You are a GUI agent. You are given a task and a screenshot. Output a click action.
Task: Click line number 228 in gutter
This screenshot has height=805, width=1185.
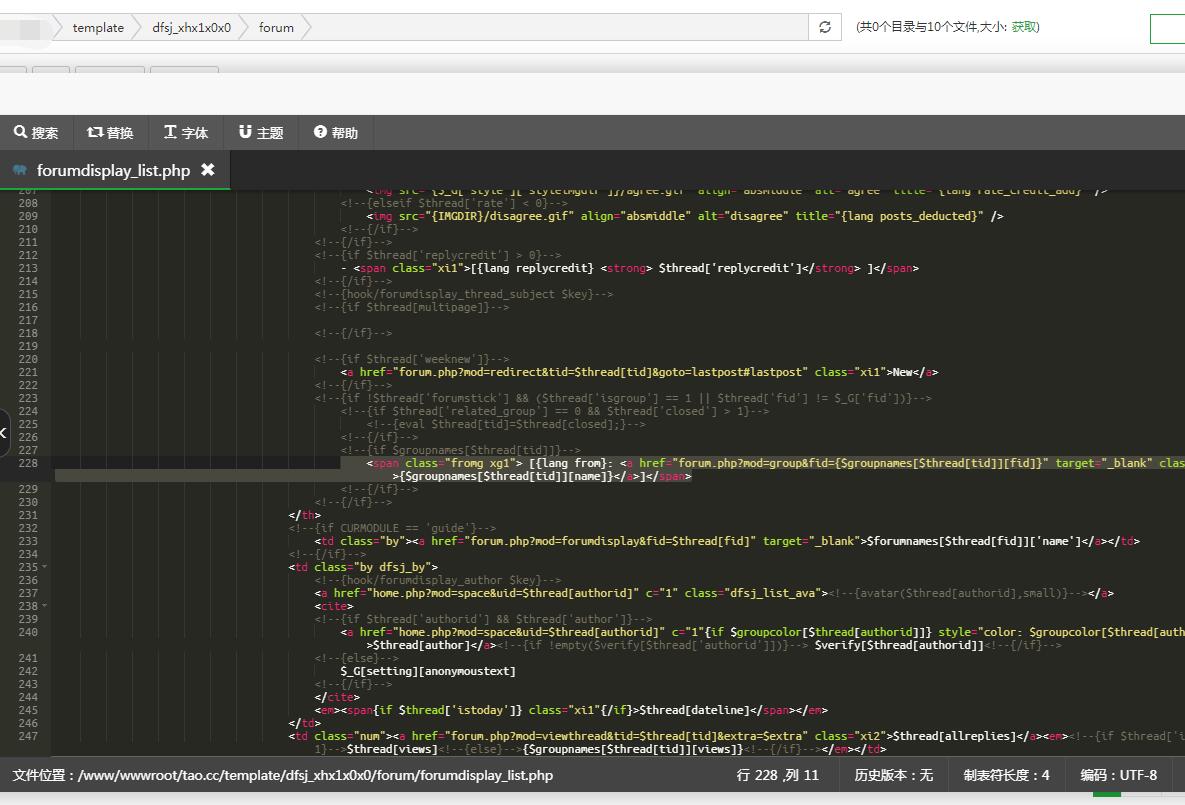28,463
